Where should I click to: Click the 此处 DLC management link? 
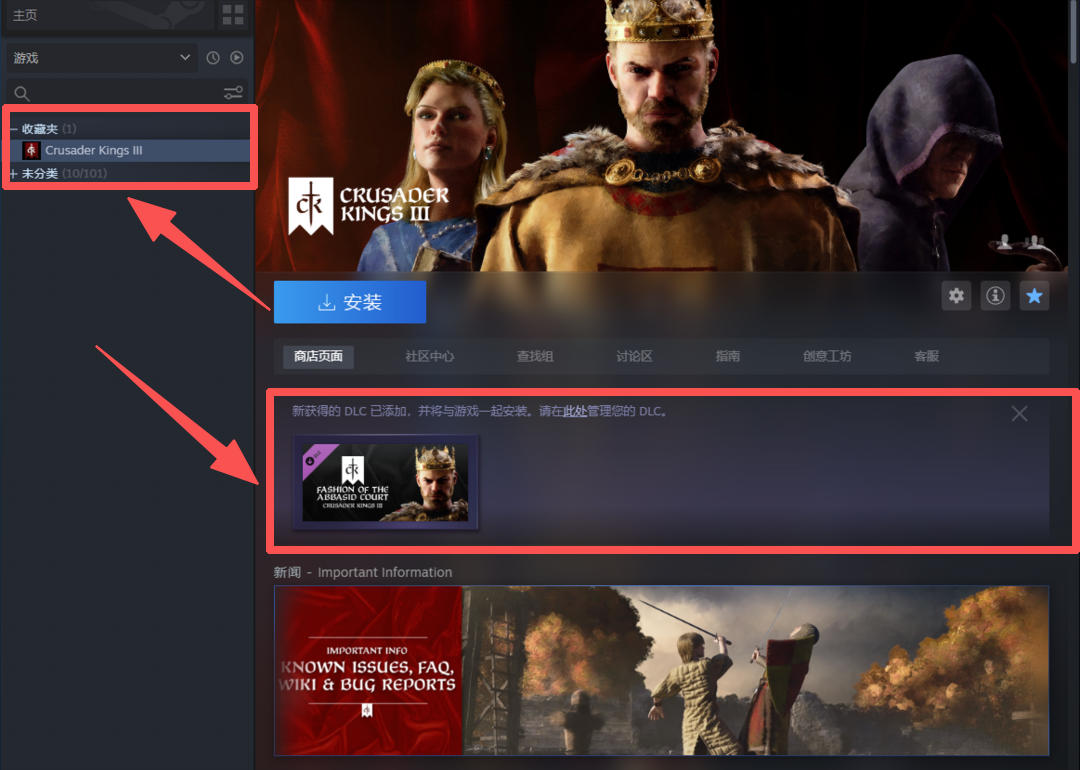[x=574, y=411]
